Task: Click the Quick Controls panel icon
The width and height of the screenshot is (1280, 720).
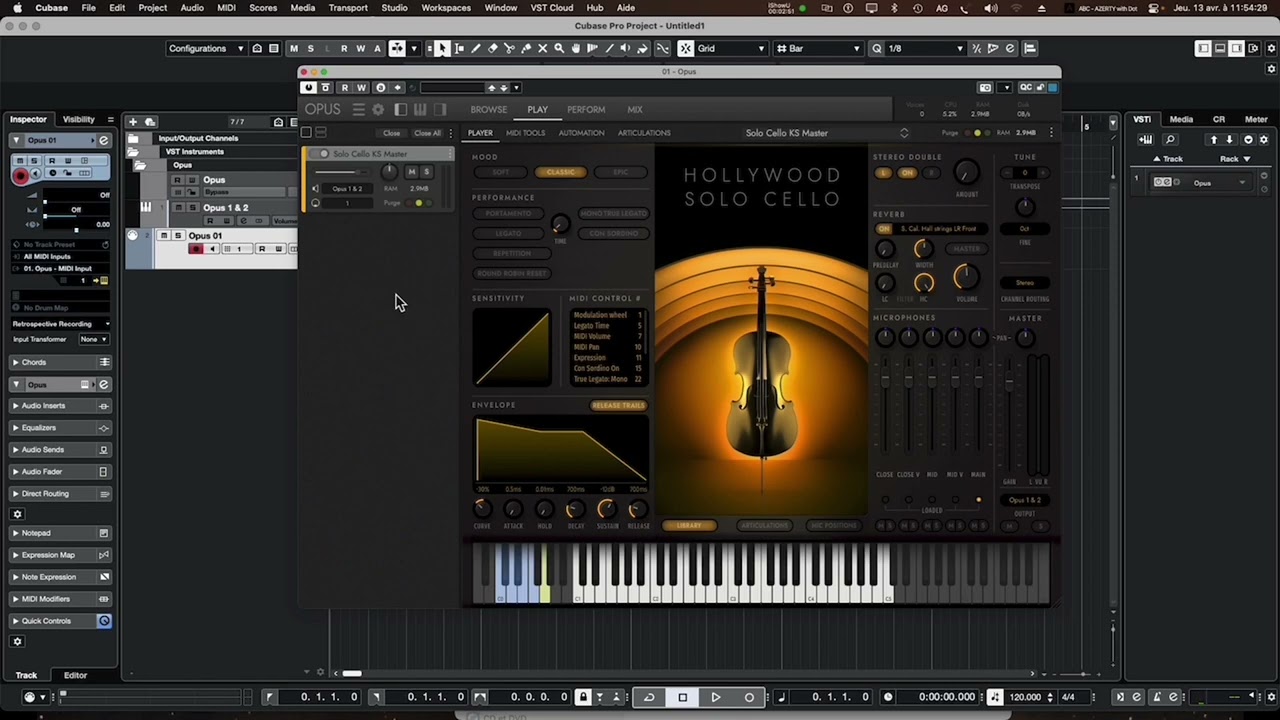Action: coord(104,621)
